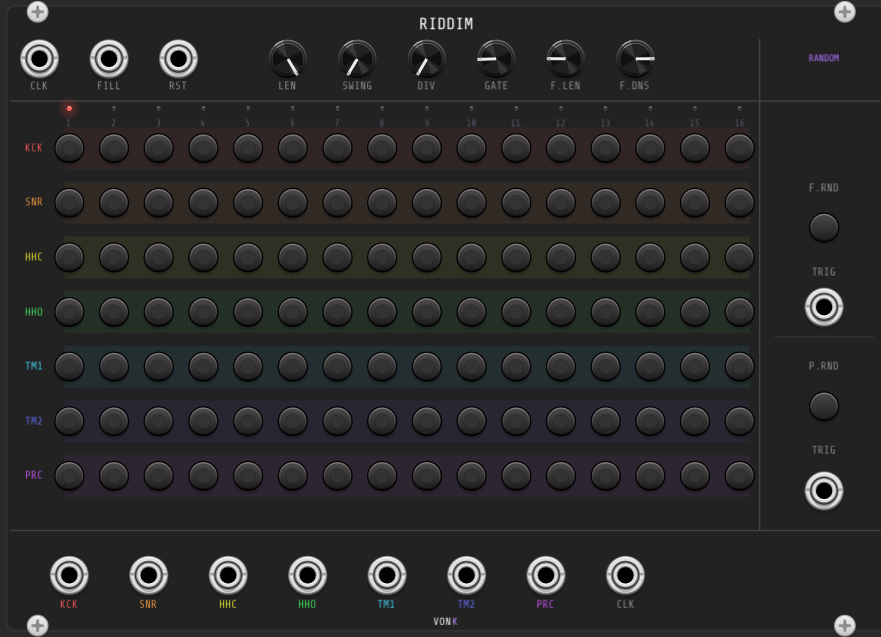
Task: Click the SNR row label
Action: tap(34, 202)
